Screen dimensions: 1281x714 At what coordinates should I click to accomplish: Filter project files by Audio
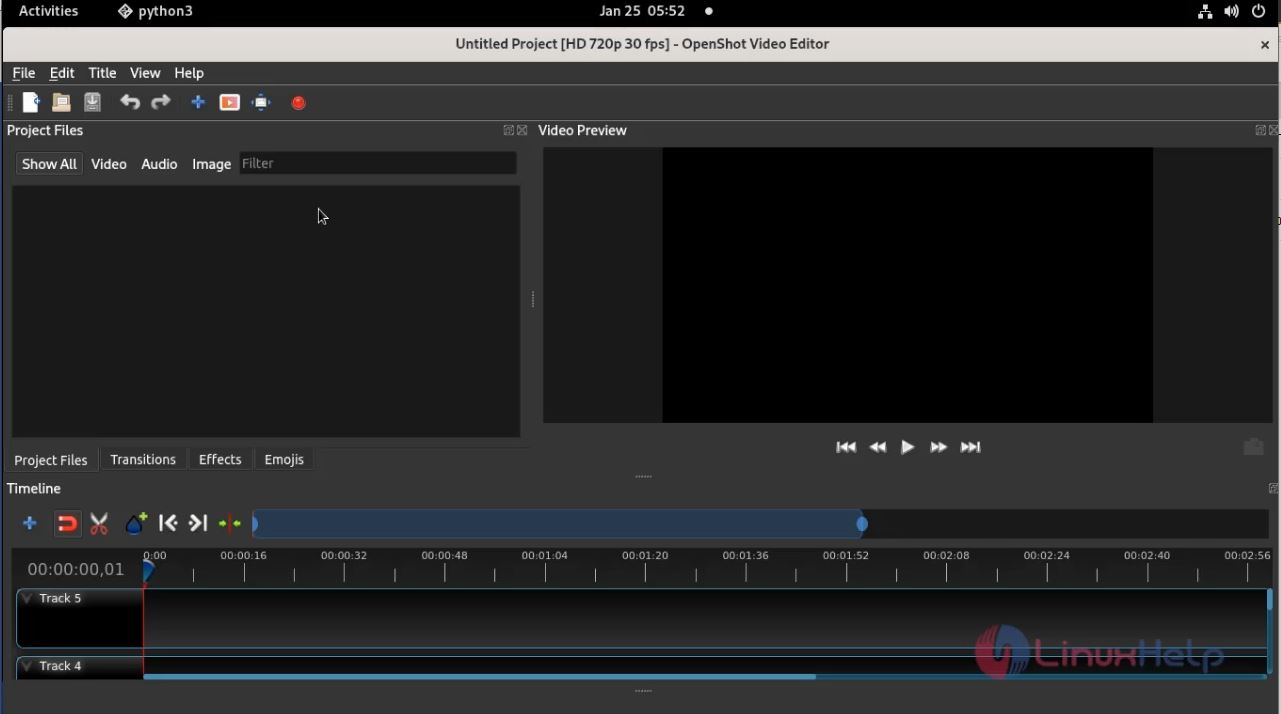coord(159,164)
